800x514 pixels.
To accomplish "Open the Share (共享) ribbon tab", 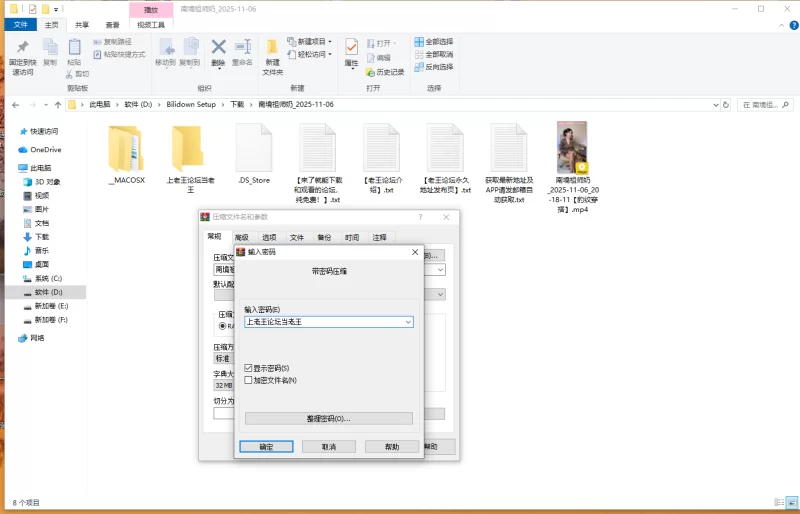I will pos(82,25).
